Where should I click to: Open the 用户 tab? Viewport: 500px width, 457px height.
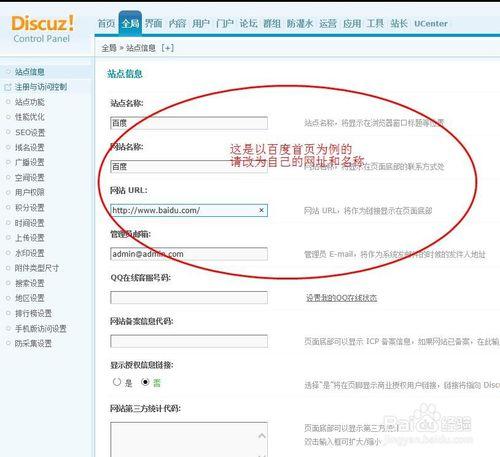(x=201, y=23)
